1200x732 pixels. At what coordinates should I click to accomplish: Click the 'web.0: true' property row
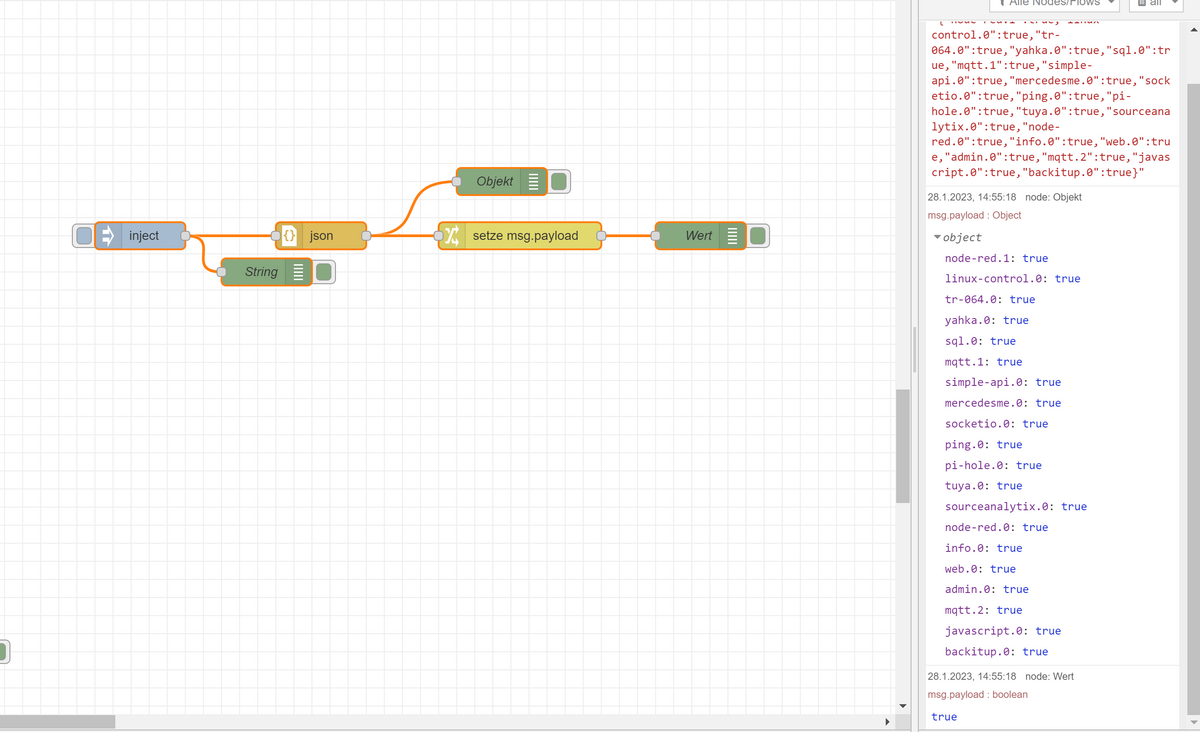(980, 569)
